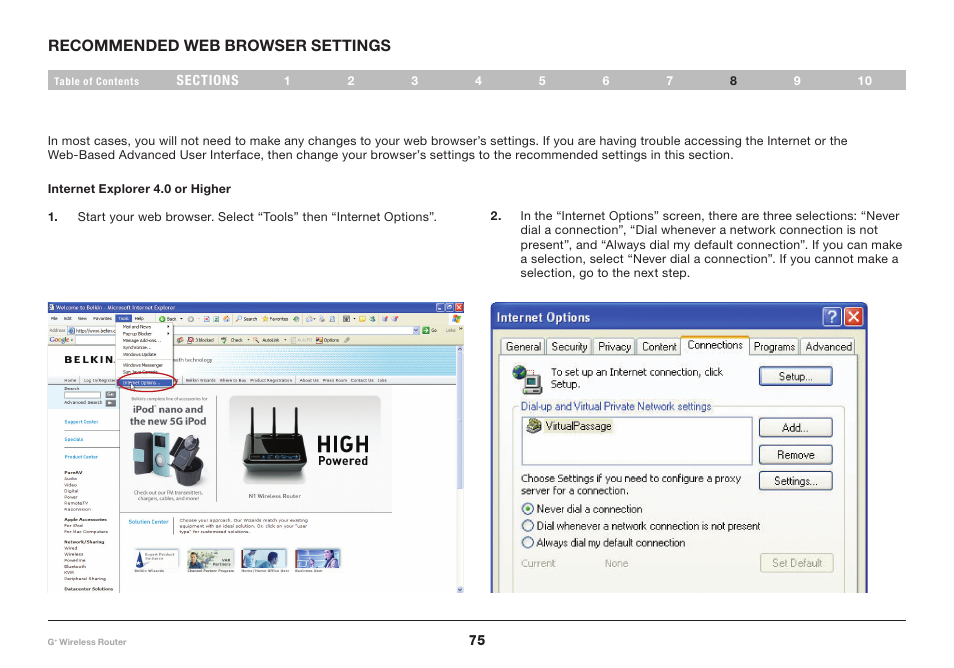The image size is (954, 668).
Task: Open the Favorites menu in IE menu bar
Action: click(x=102, y=318)
